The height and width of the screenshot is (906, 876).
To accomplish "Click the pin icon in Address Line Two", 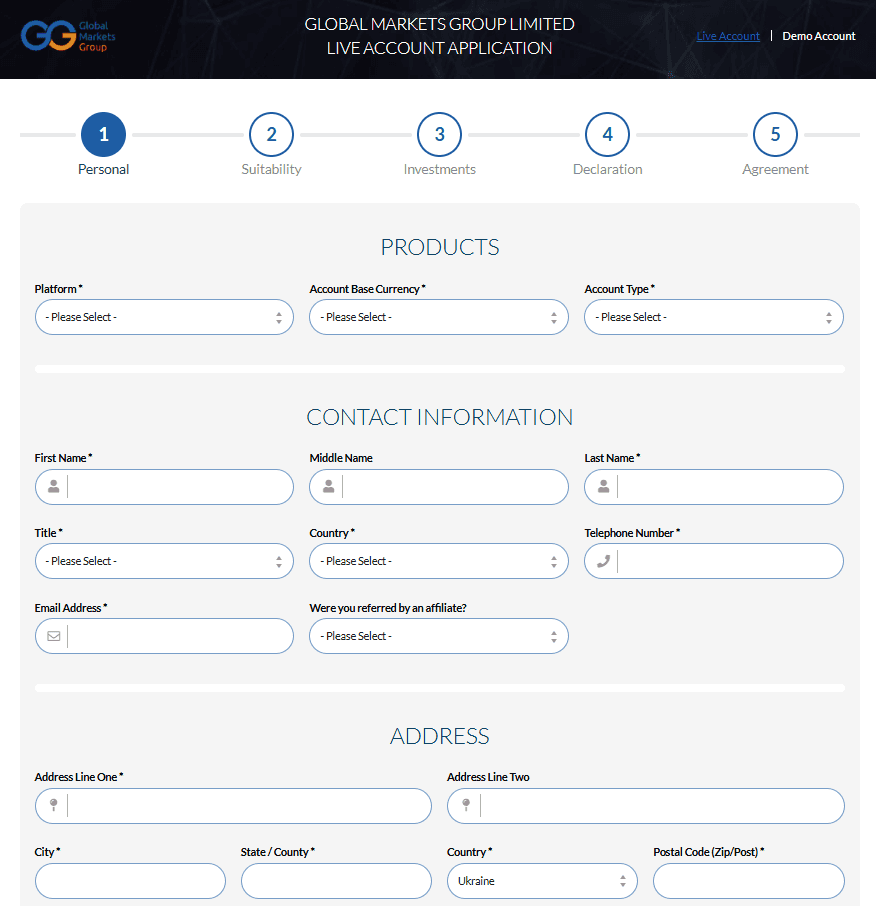I will coord(466,805).
